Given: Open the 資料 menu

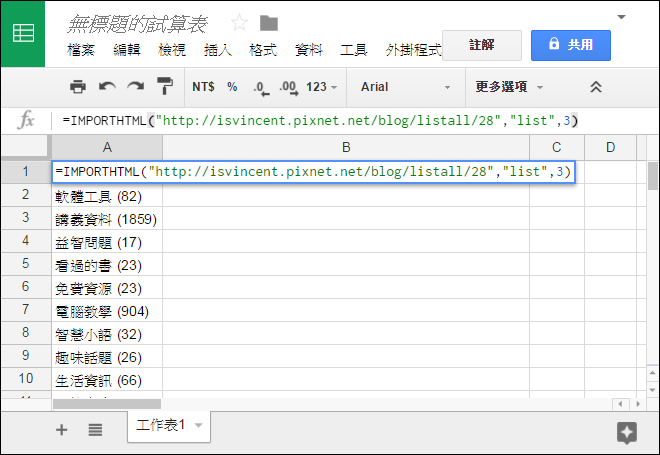Looking at the screenshot, I should 309,50.
